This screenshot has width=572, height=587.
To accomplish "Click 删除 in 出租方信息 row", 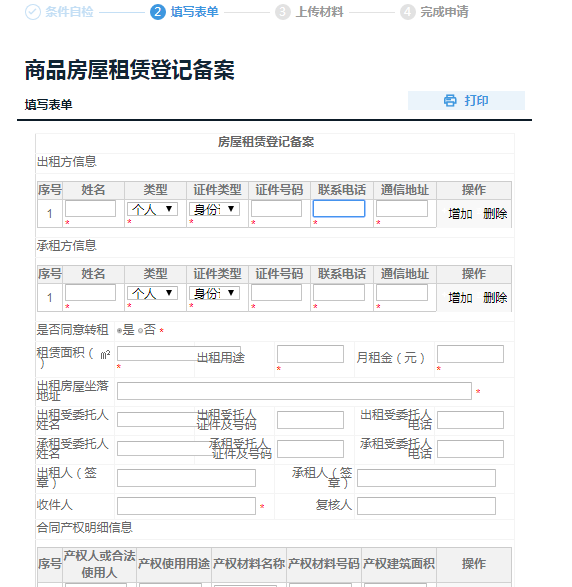I will (x=495, y=214).
